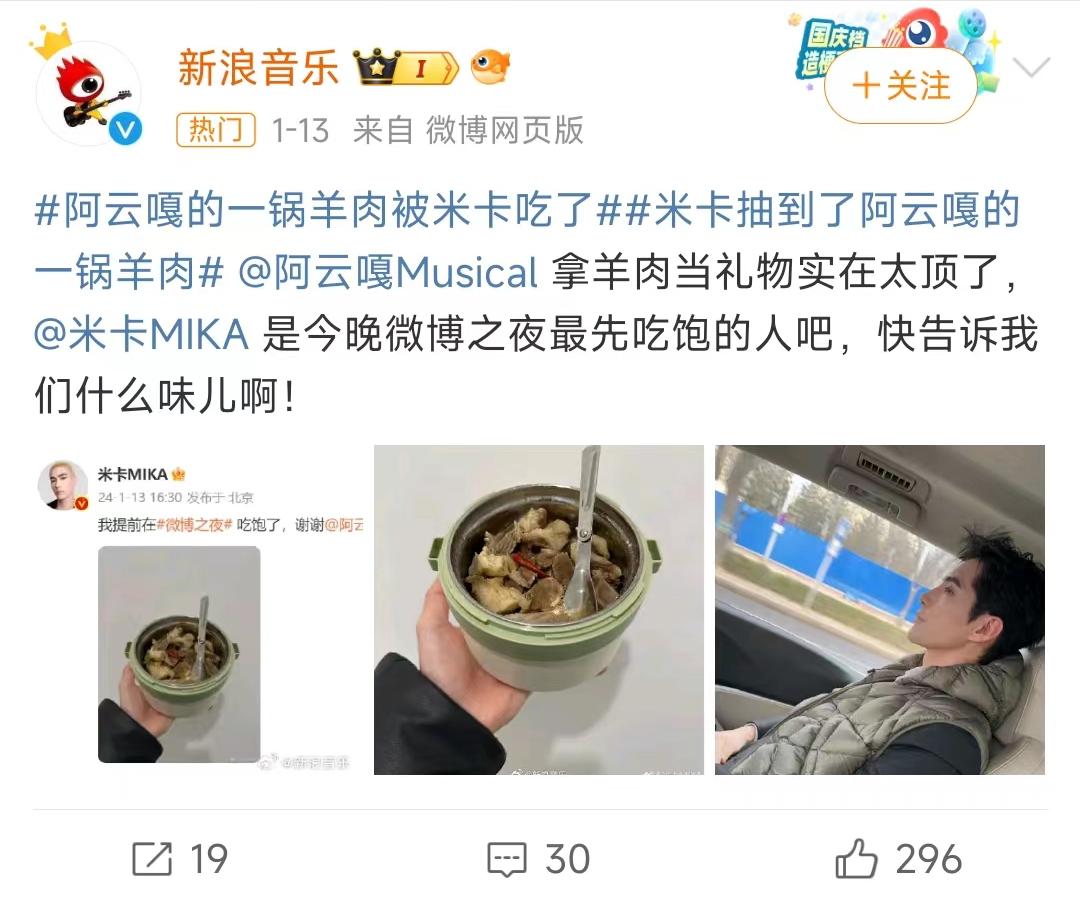This screenshot has height=904, width=1080.
Task: Open the comments icon showing 30
Action: pos(507,859)
